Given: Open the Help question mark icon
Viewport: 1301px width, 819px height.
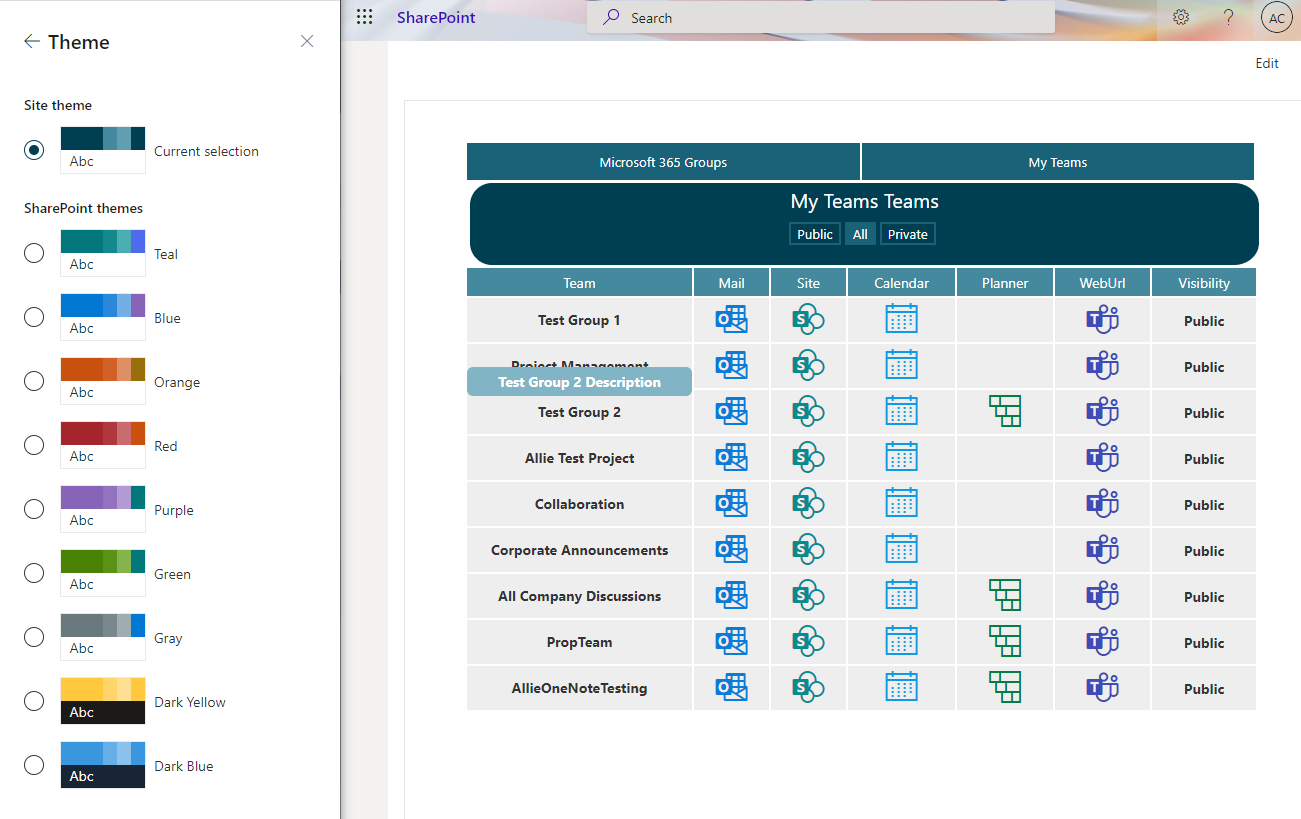Looking at the screenshot, I should (x=1229, y=18).
